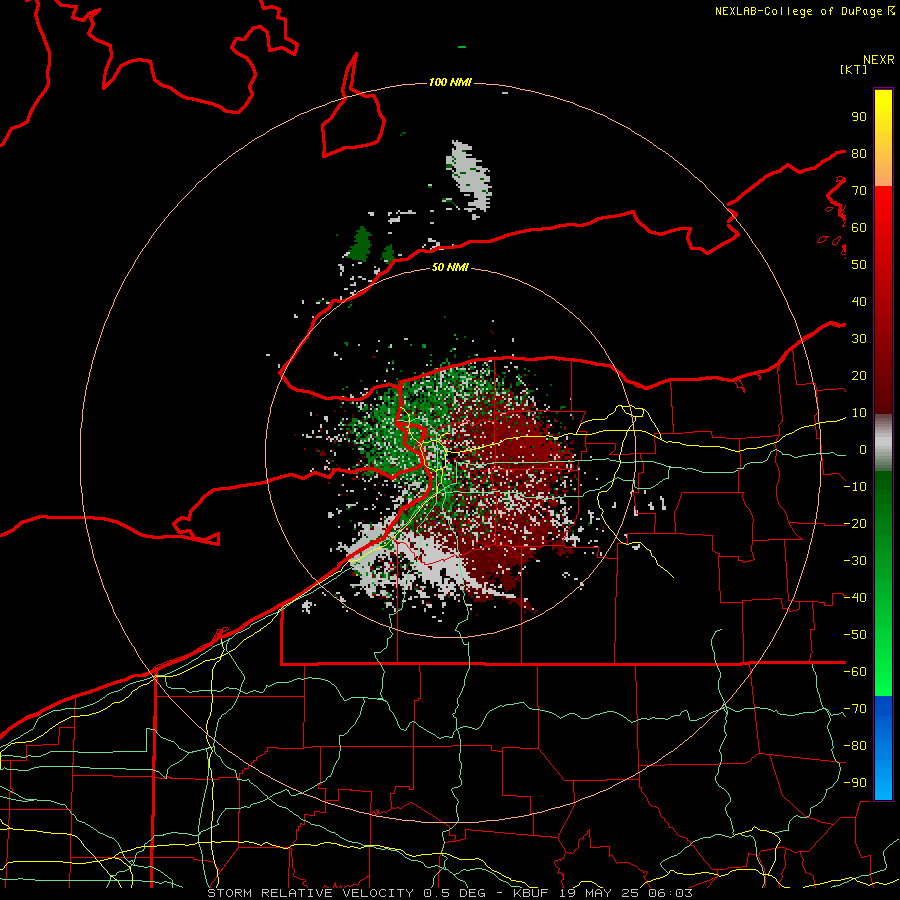Click the "10" value on the velocity scale

tap(859, 413)
